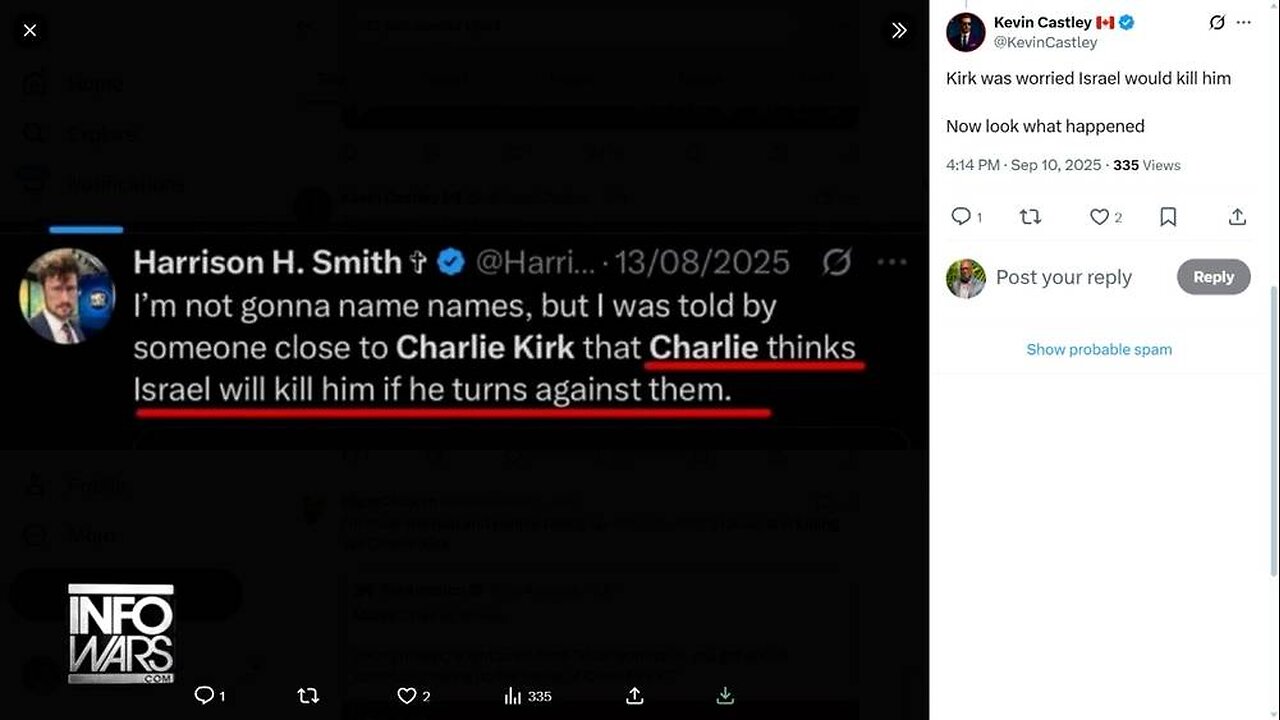Like the post using heart below image
Screen dimensions: 1280x720
[406, 695]
